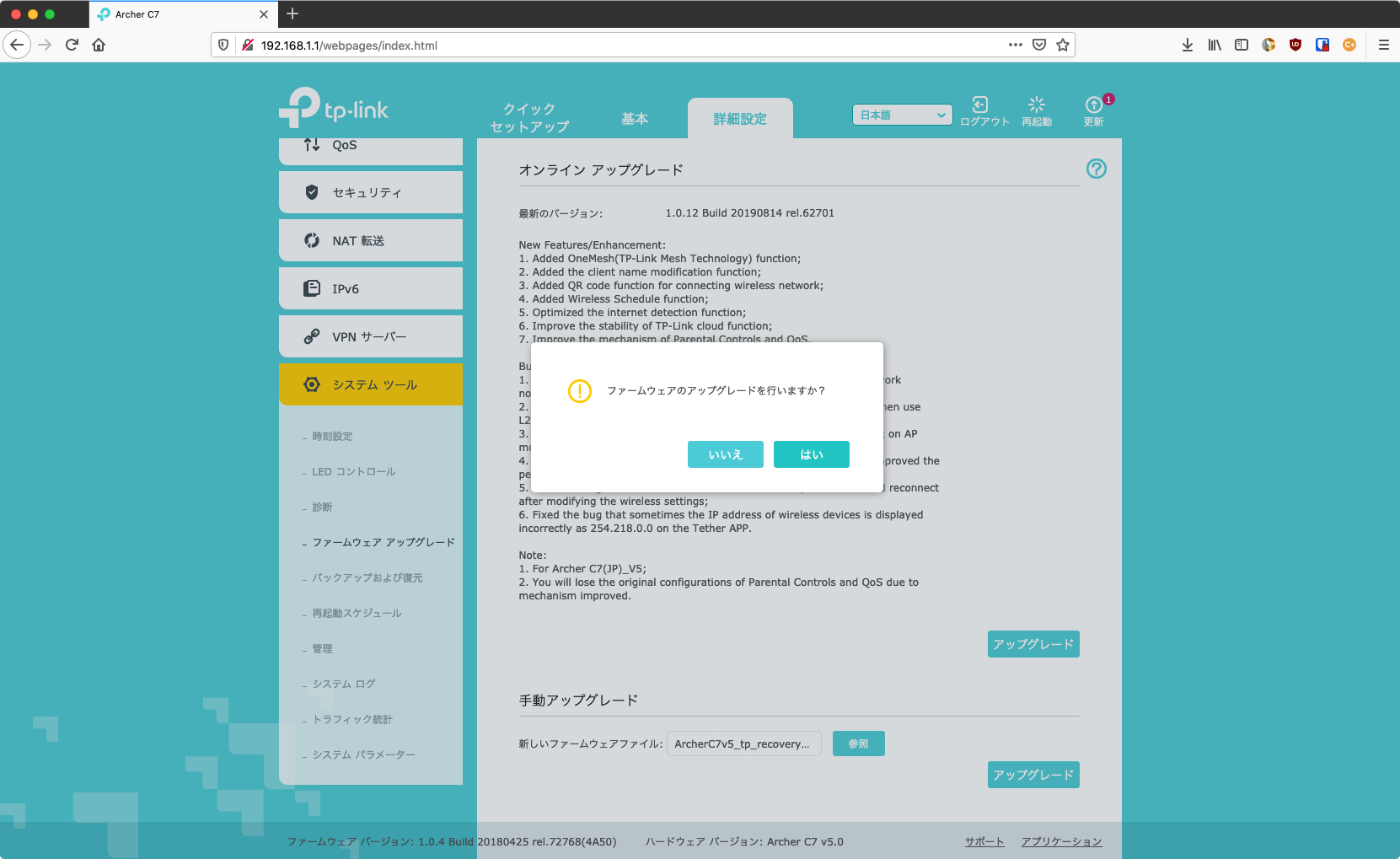This screenshot has height=859, width=1400.
Task: Open the help question mark icon
Action: click(x=1096, y=169)
